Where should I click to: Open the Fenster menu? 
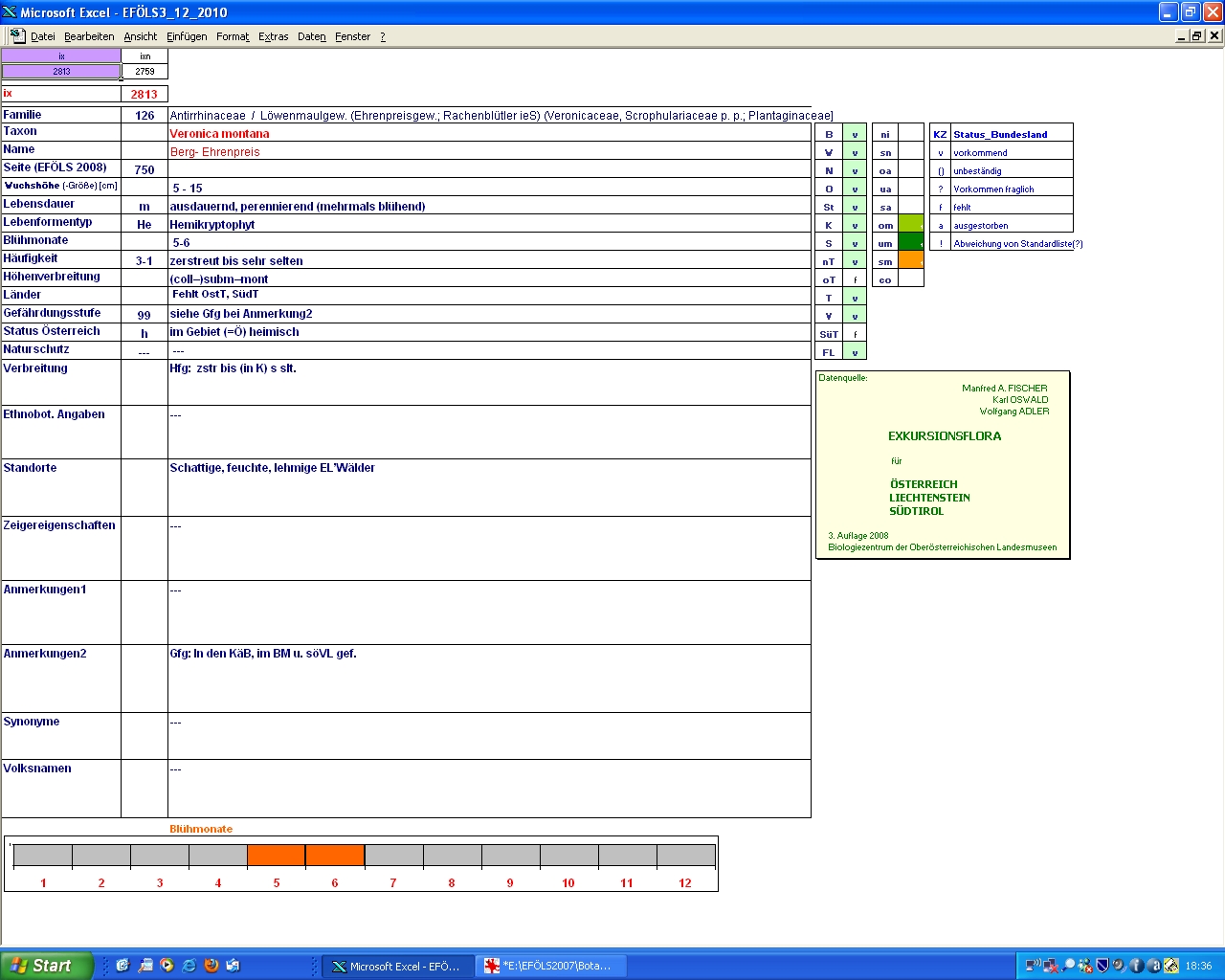tap(353, 36)
